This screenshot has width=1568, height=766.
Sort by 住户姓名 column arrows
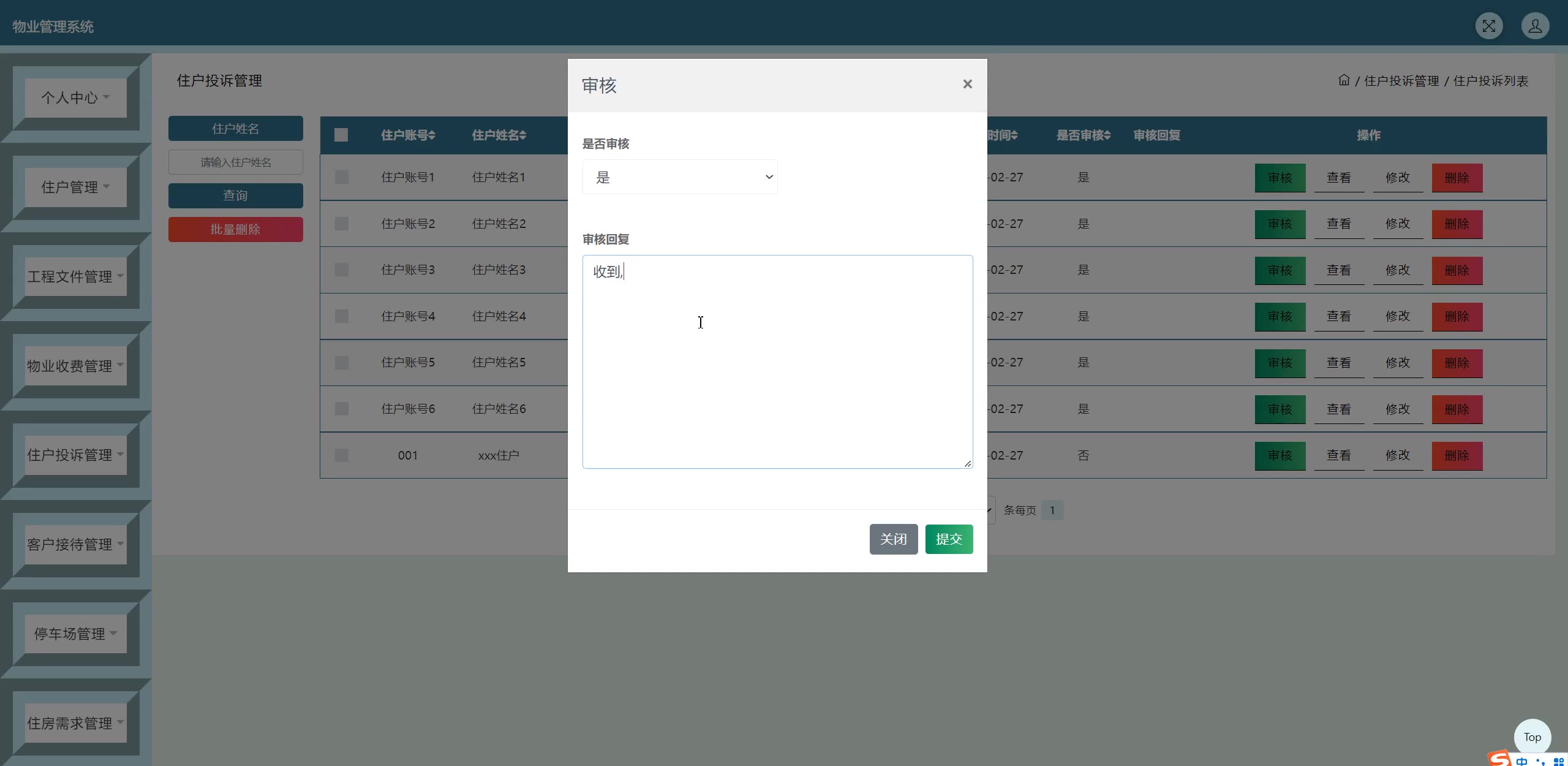coord(522,135)
